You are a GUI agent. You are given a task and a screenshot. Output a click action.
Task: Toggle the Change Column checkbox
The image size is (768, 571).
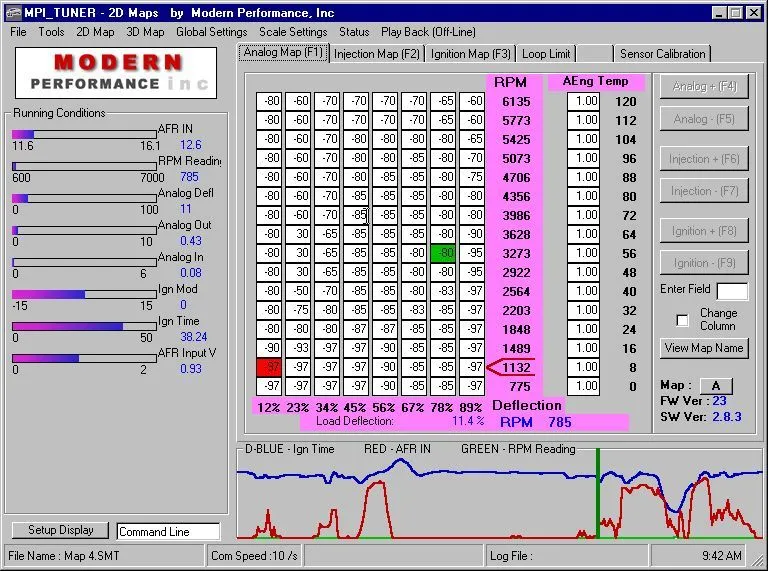tap(683, 320)
